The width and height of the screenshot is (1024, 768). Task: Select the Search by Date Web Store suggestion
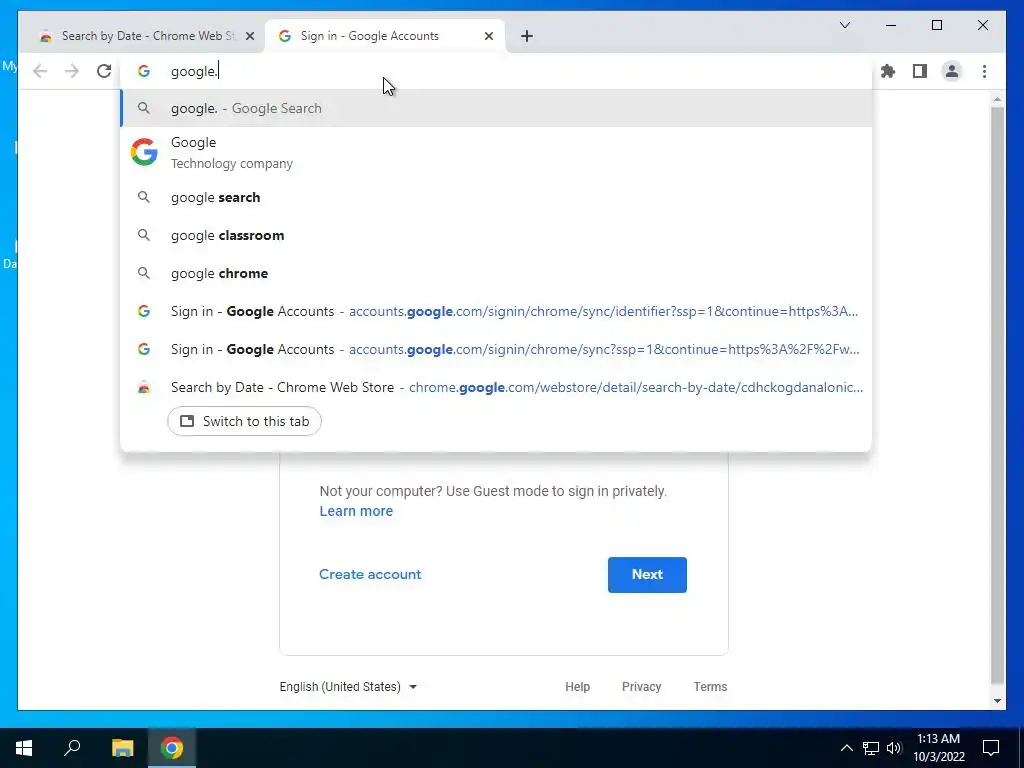click(x=496, y=387)
